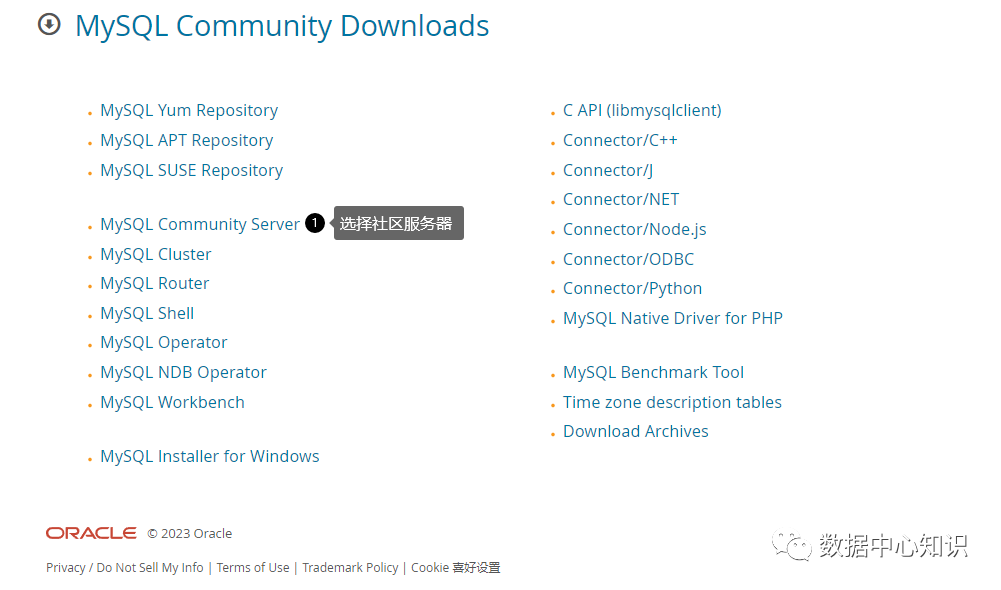Click the © 2023 Oracle copyright text
The width and height of the screenshot is (1001, 590).
tap(190, 534)
